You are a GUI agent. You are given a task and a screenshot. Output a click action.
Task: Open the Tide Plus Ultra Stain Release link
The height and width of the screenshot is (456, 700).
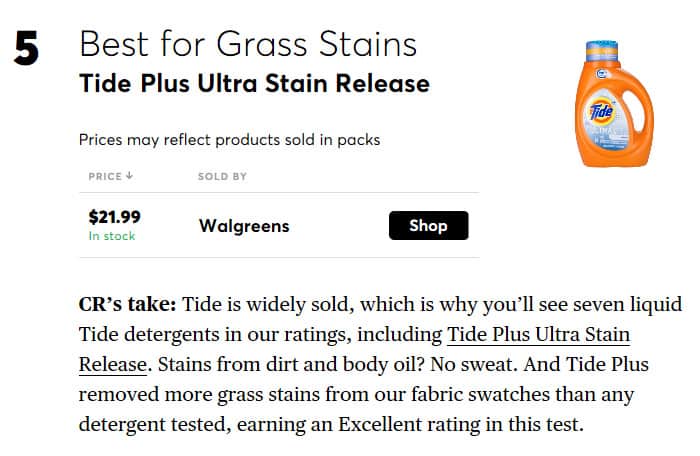click(538, 335)
